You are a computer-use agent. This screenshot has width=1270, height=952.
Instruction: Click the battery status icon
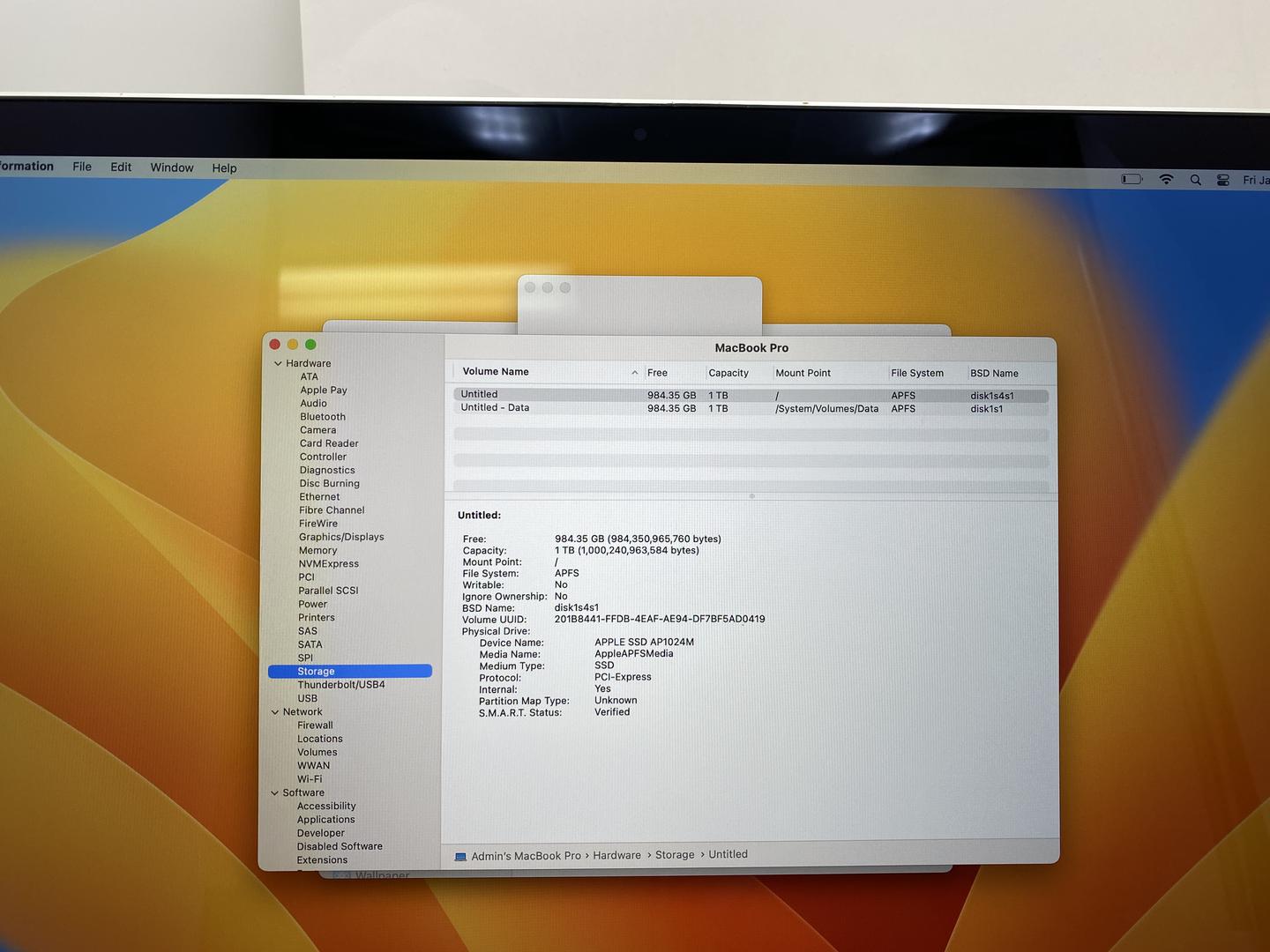[x=1132, y=179]
